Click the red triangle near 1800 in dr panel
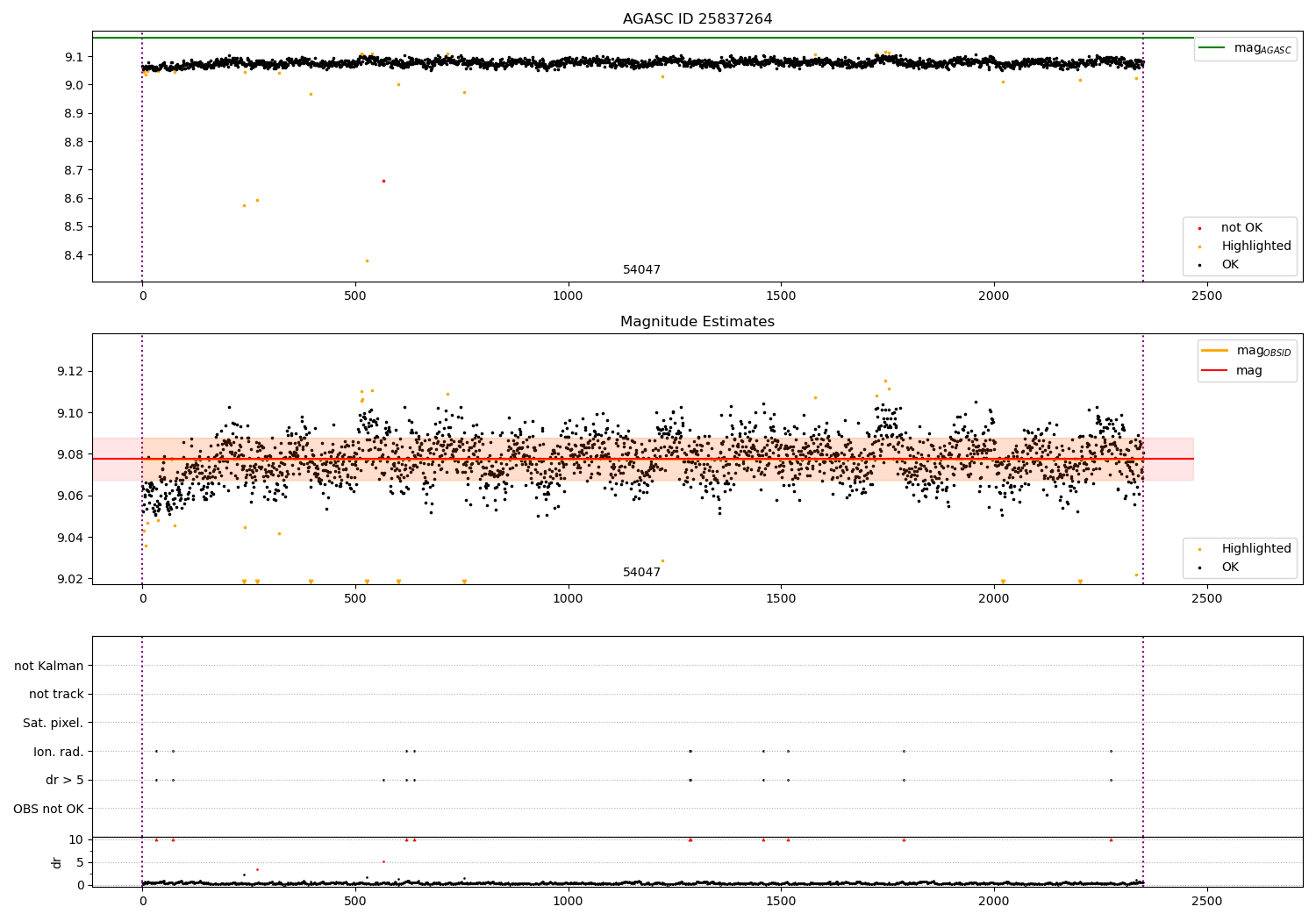The height and width of the screenshot is (921, 1316). pos(904,839)
